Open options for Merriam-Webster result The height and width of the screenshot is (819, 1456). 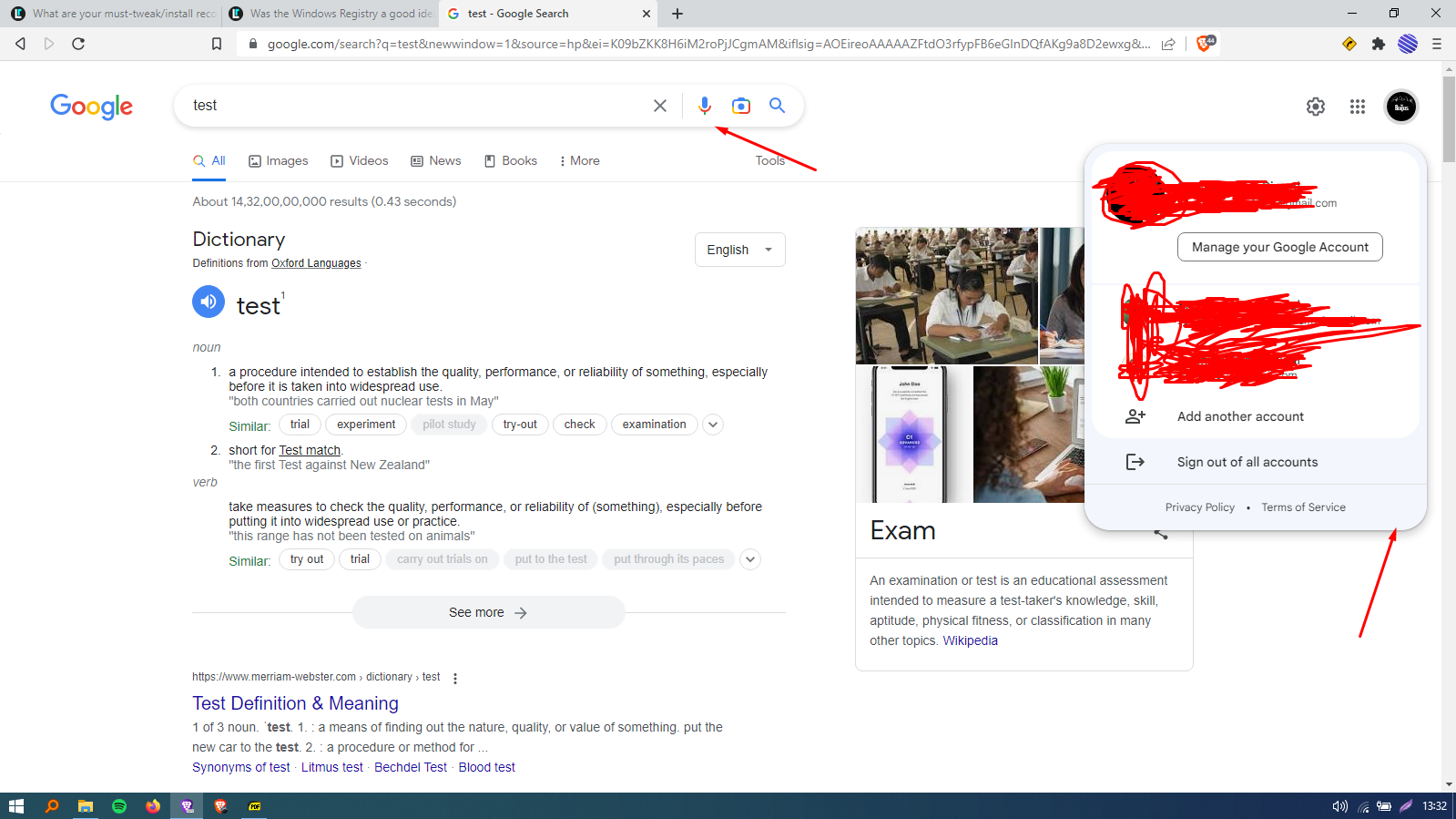455,678
